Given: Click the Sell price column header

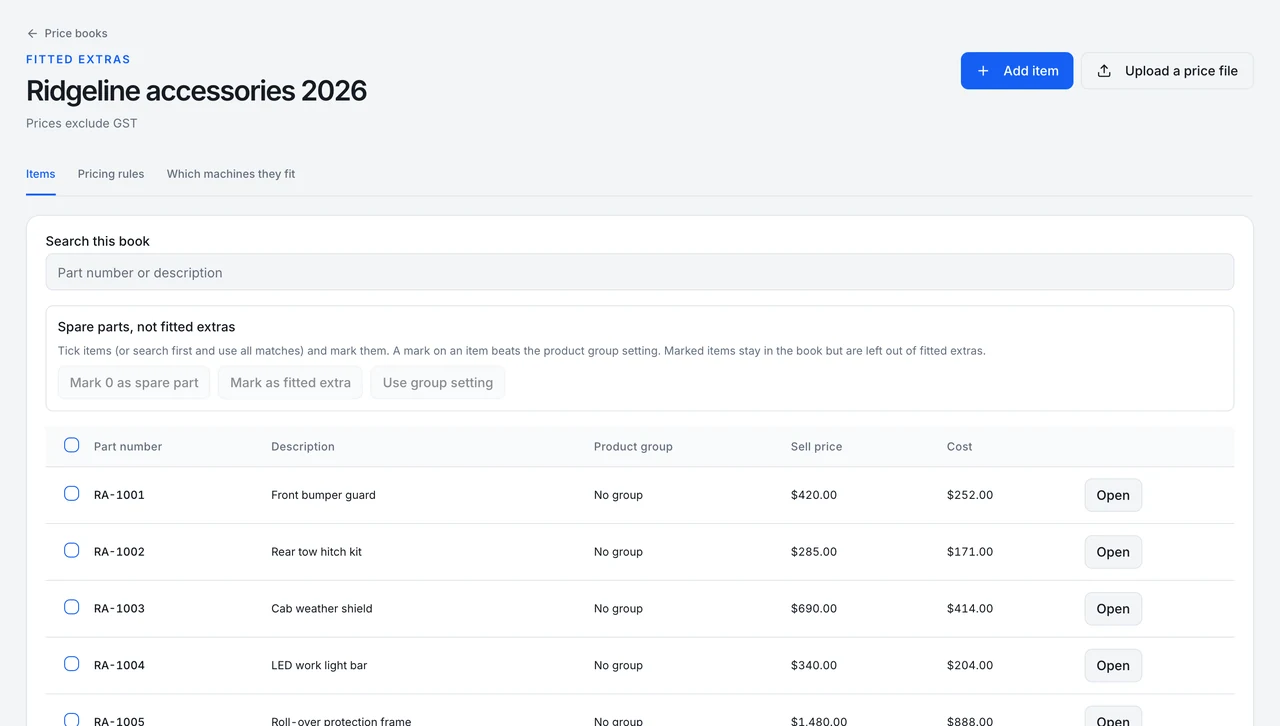Looking at the screenshot, I should (x=817, y=447).
